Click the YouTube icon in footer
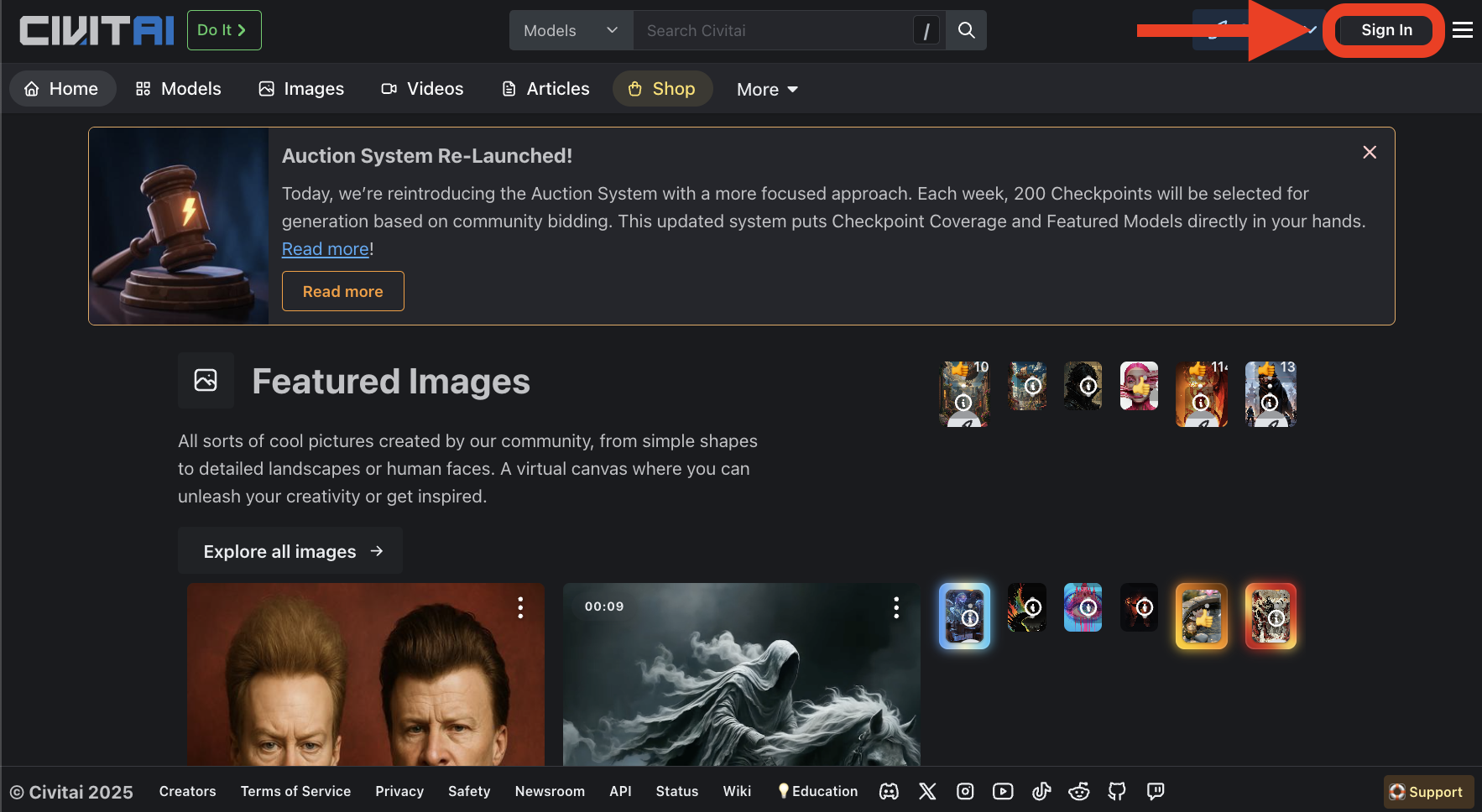 tap(1003, 791)
